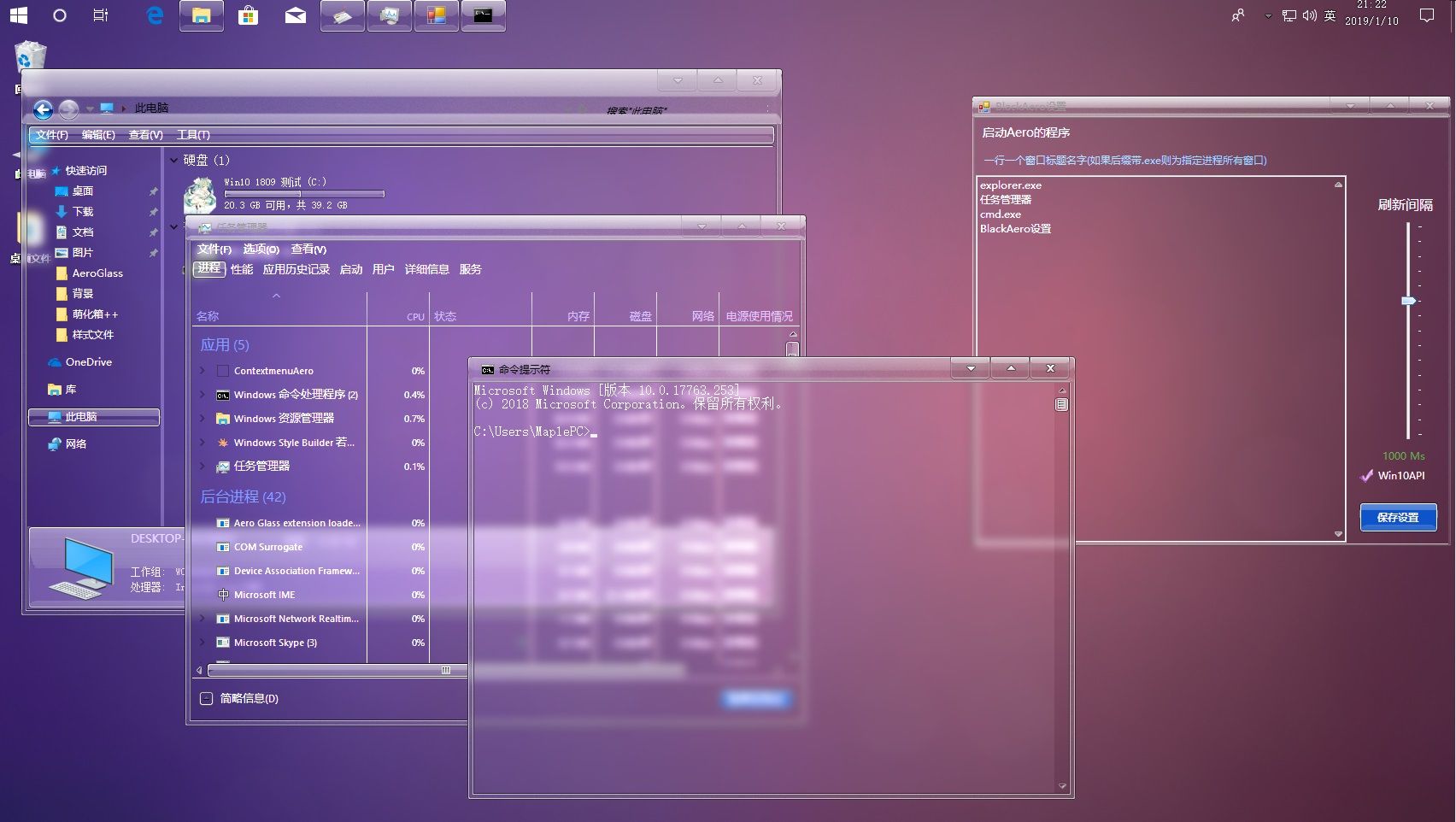The width and height of the screenshot is (1456, 822).
Task: Select 网络 in the Explorer sidebar
Action: coord(68,444)
